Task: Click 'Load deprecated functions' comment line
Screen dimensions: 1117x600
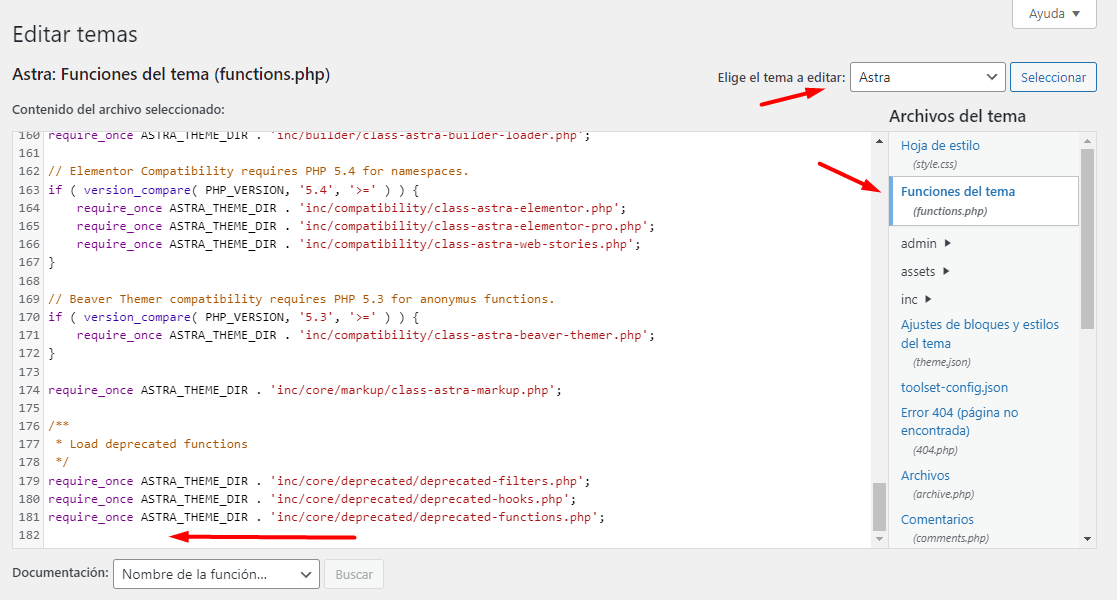Action: pos(151,444)
